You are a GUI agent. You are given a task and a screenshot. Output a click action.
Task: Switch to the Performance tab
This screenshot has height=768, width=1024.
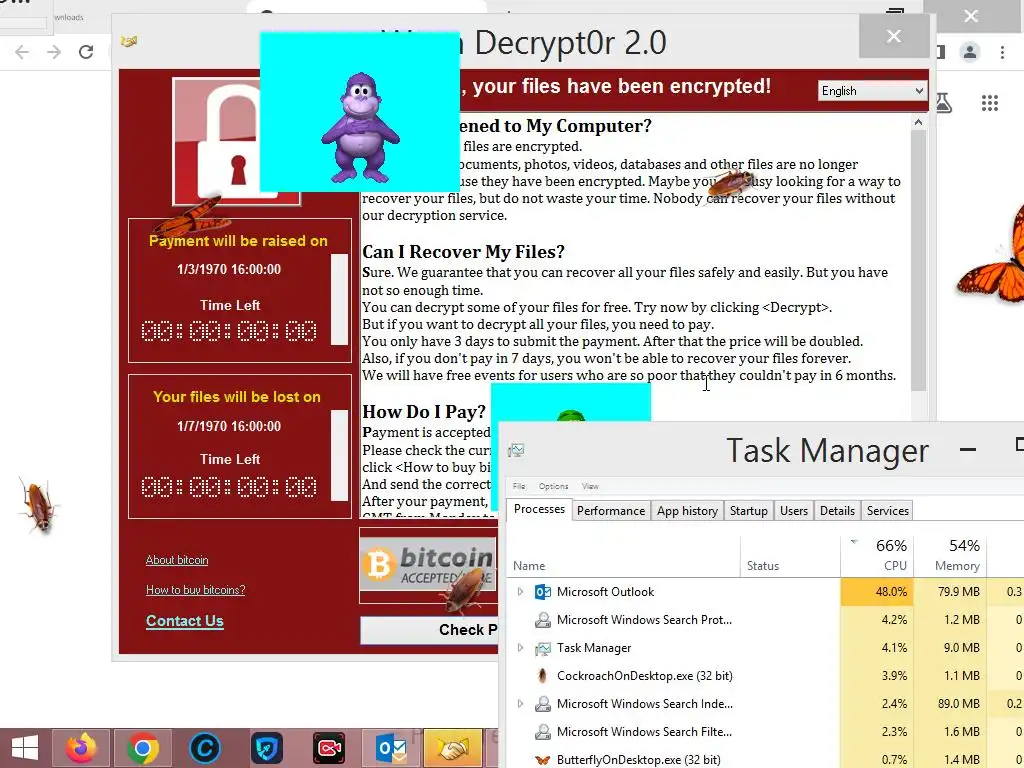point(611,511)
